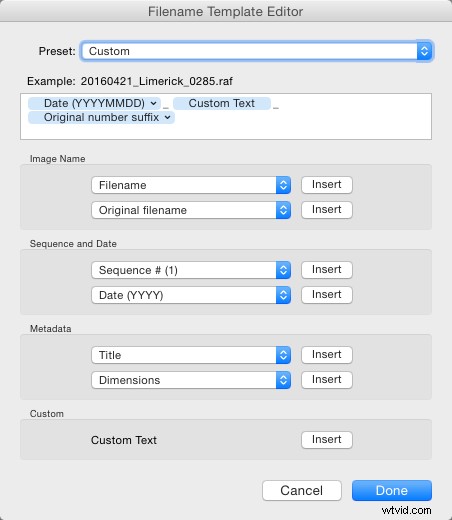This screenshot has height=520, width=452.
Task: Open the Filename dropdown under Image Name
Action: 191,185
